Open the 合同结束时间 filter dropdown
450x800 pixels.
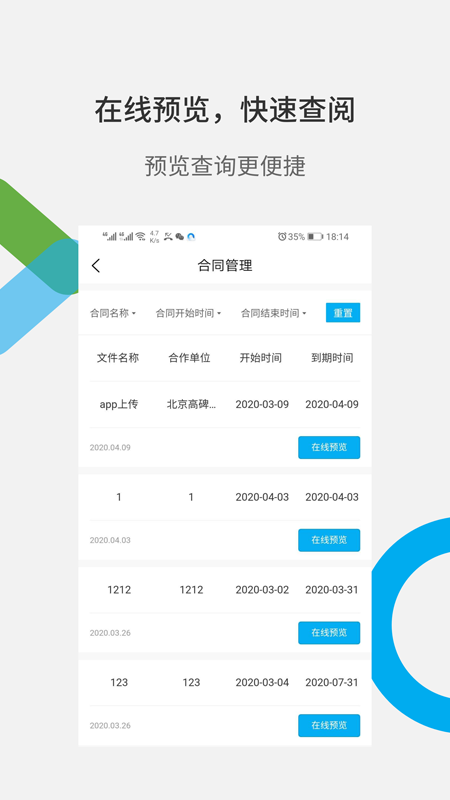(273, 313)
